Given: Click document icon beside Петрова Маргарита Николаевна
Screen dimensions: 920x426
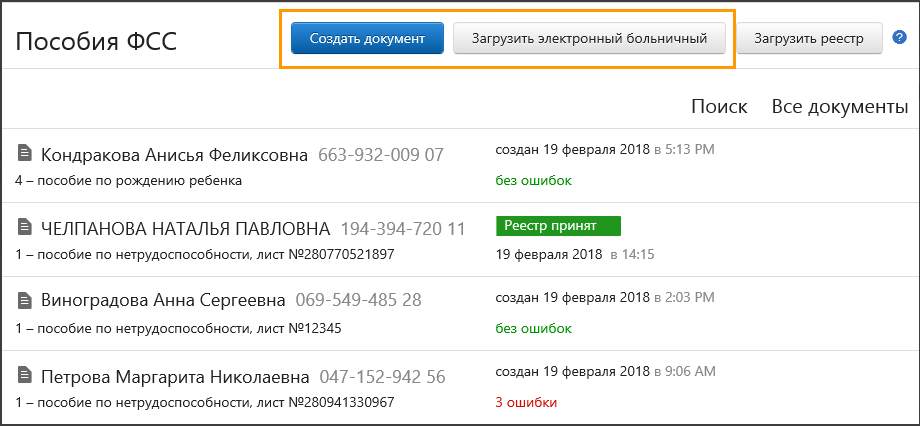Looking at the screenshot, I should (x=25, y=376).
